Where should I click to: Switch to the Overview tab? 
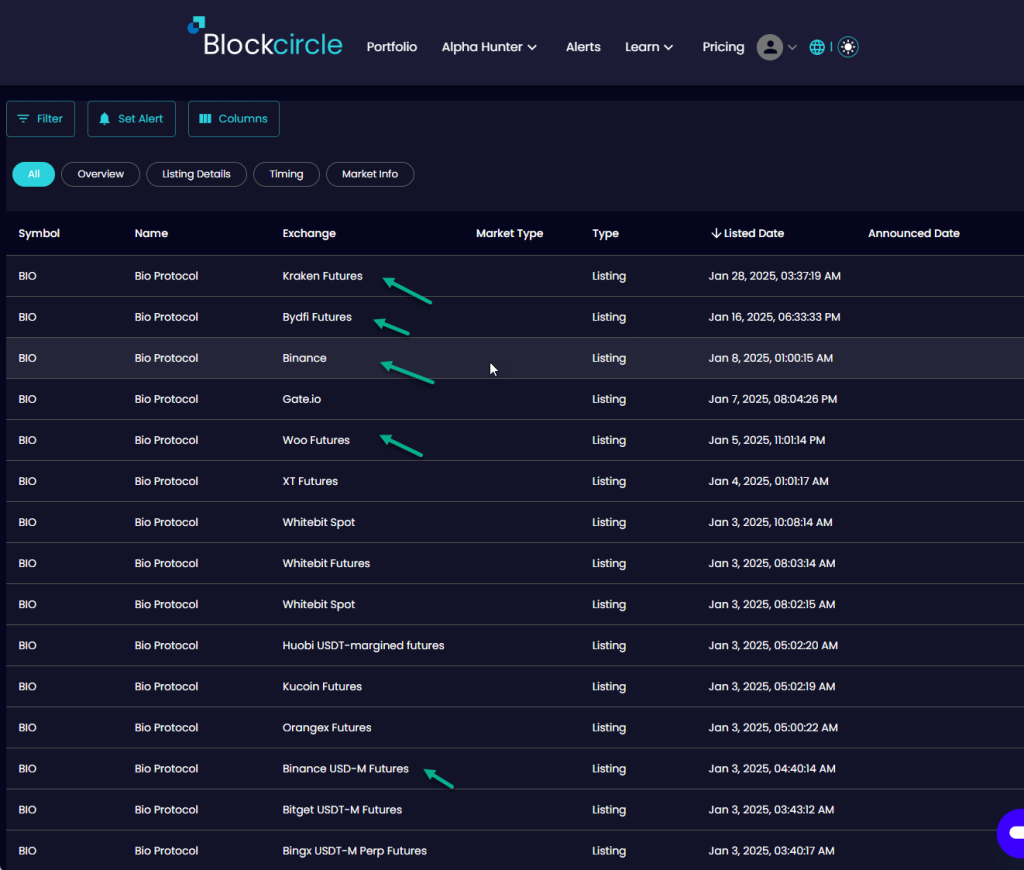point(101,174)
